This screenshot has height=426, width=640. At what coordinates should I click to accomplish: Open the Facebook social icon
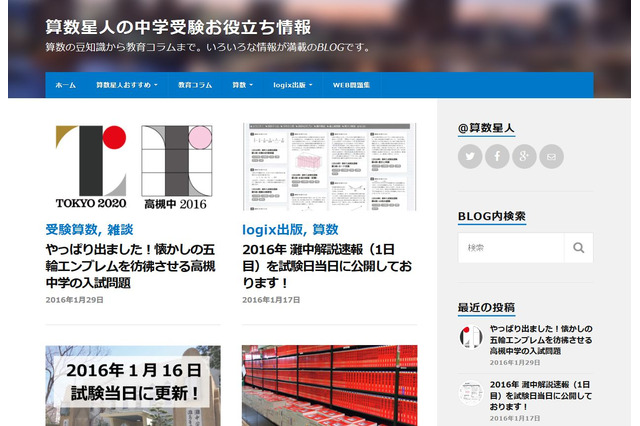tap(497, 156)
